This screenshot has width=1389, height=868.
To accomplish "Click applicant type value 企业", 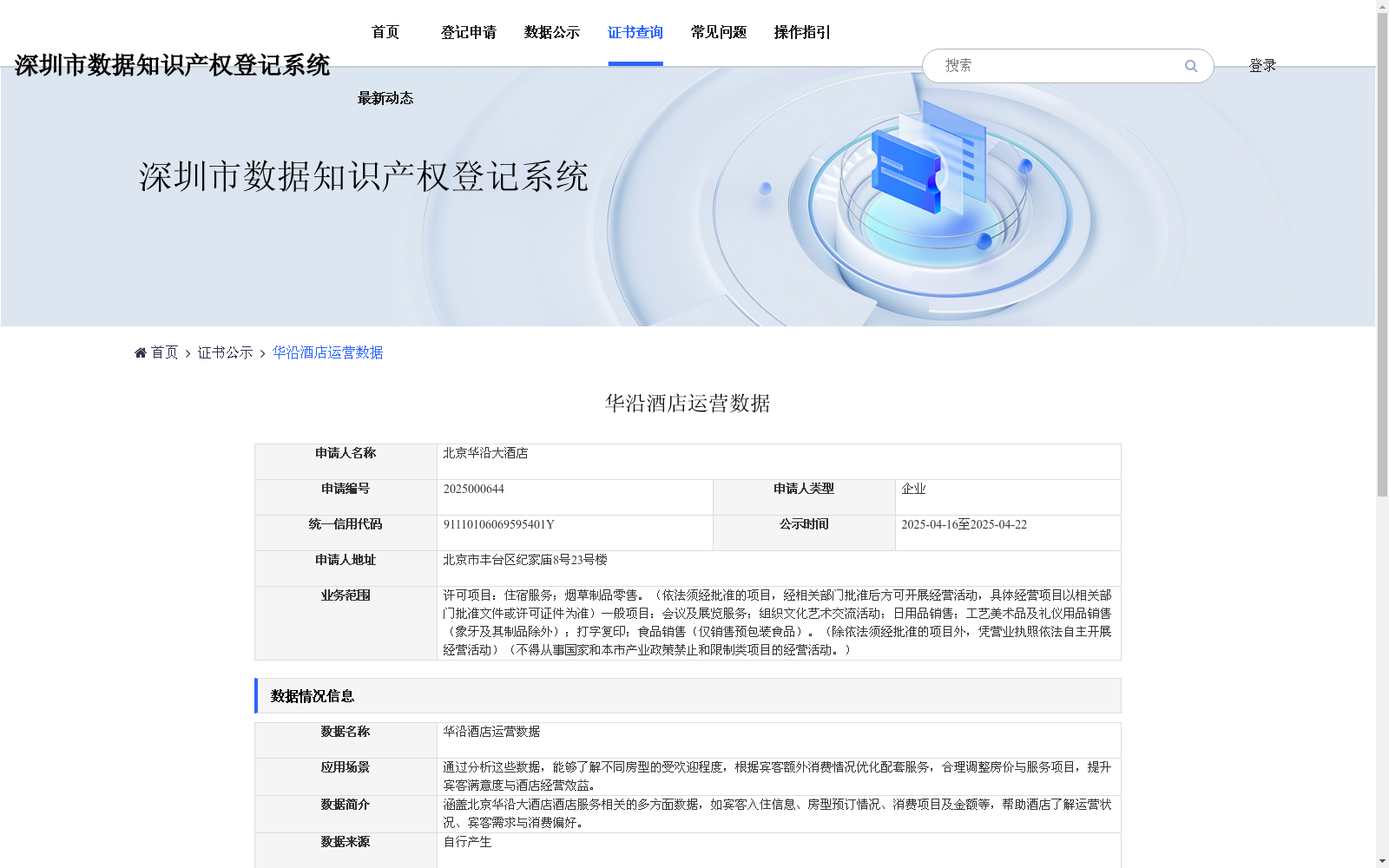I will tap(913, 489).
